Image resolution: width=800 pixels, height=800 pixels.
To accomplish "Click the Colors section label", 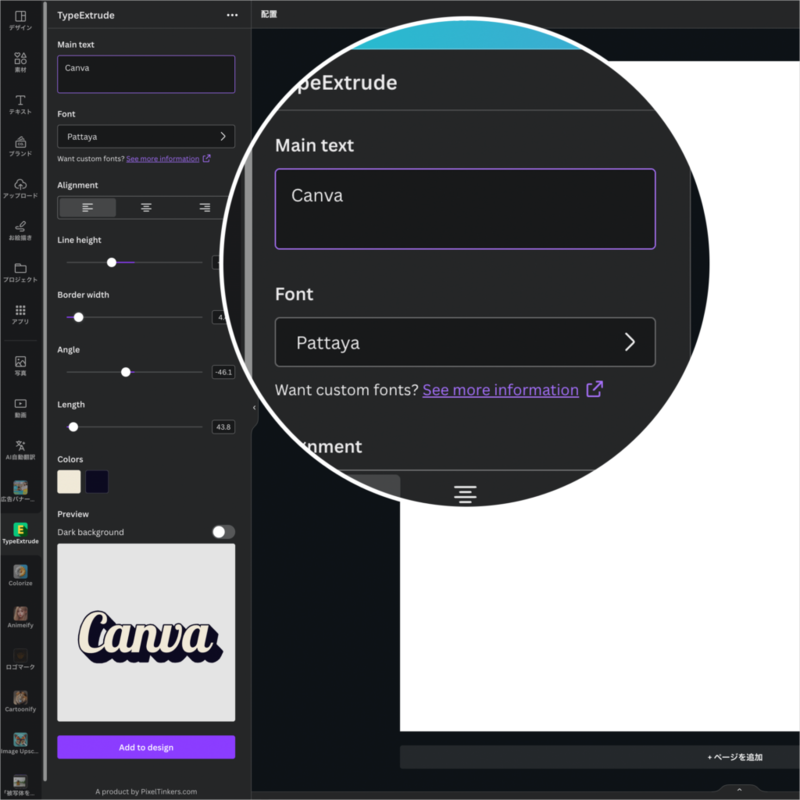I will 70,459.
